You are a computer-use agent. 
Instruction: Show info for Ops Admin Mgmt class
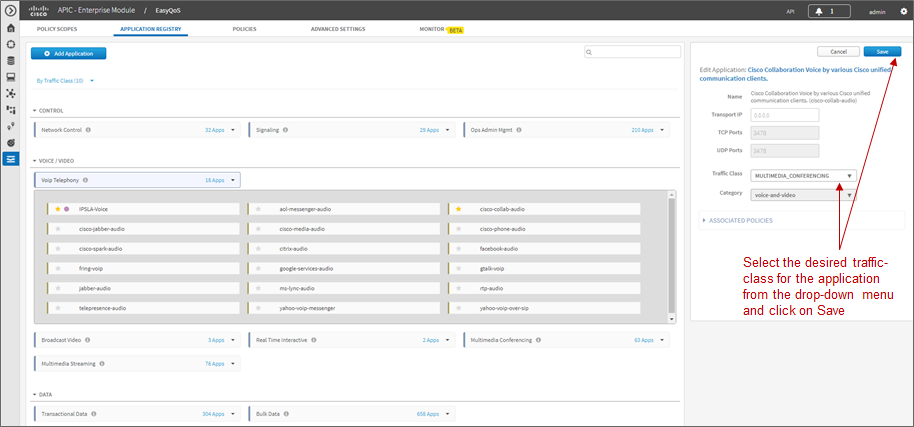(519, 130)
